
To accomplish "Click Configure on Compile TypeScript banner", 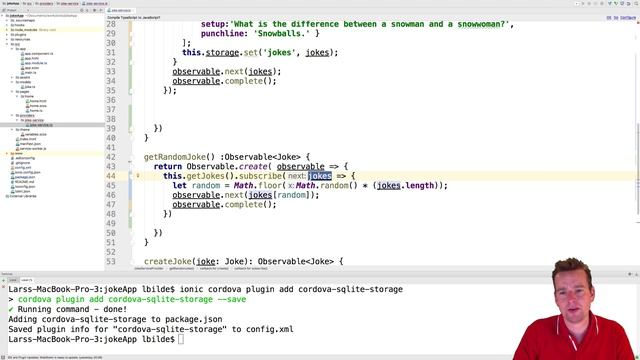I will 628,18.
